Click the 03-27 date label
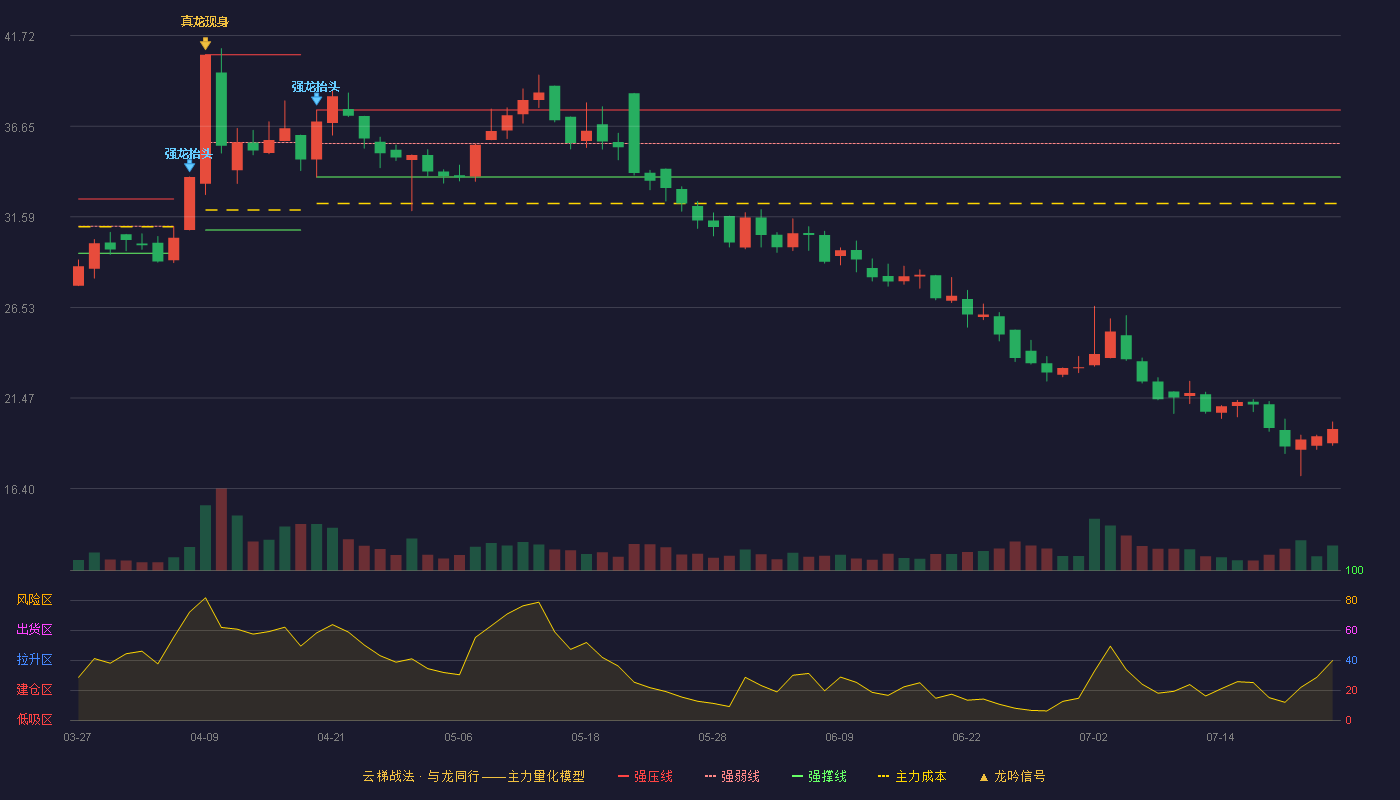 coord(77,737)
